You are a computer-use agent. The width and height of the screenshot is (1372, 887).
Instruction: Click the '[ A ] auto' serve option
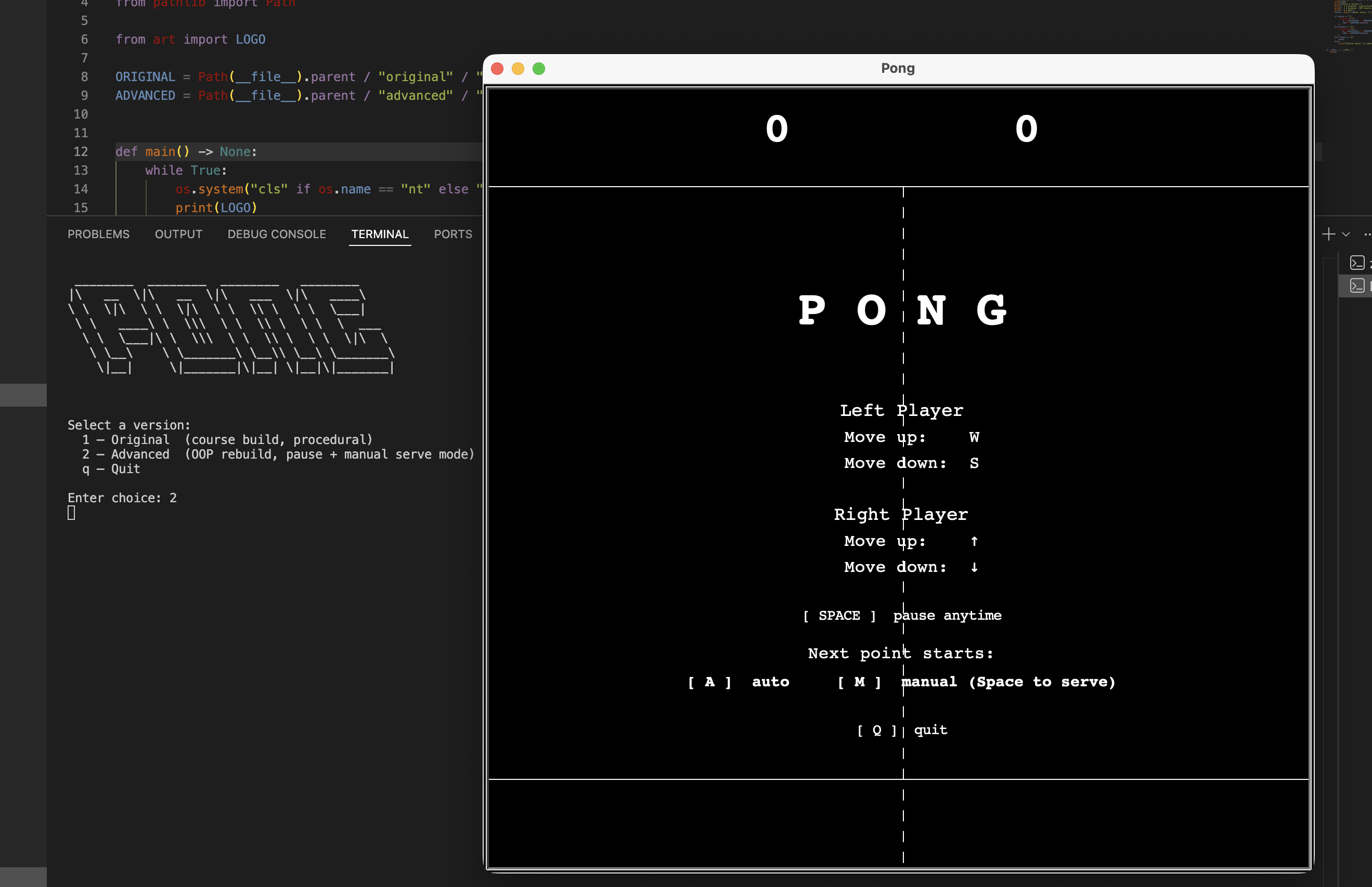739,682
